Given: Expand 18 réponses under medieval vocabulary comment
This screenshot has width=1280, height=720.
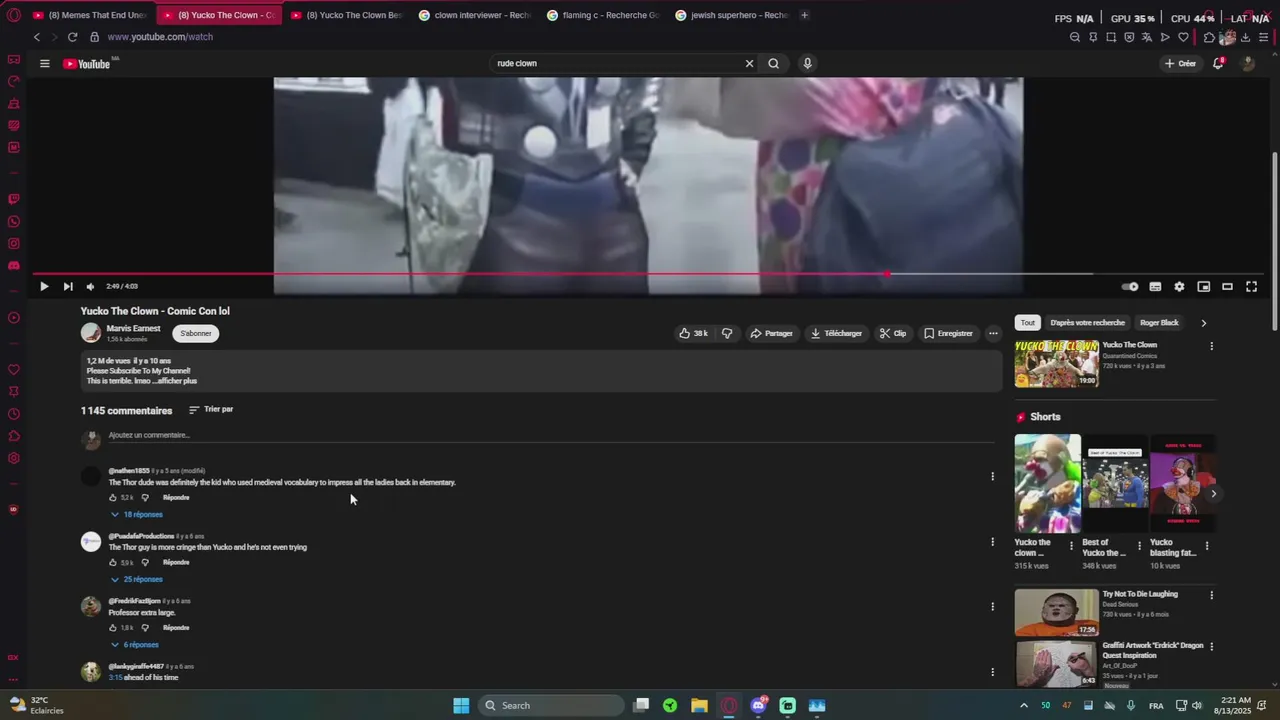Looking at the screenshot, I should 137,514.
